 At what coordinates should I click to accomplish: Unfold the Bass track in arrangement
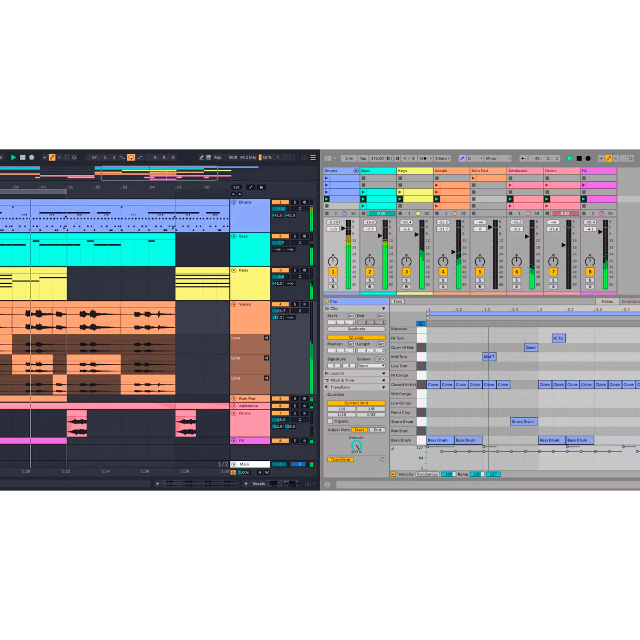pyautogui.click(x=234, y=236)
